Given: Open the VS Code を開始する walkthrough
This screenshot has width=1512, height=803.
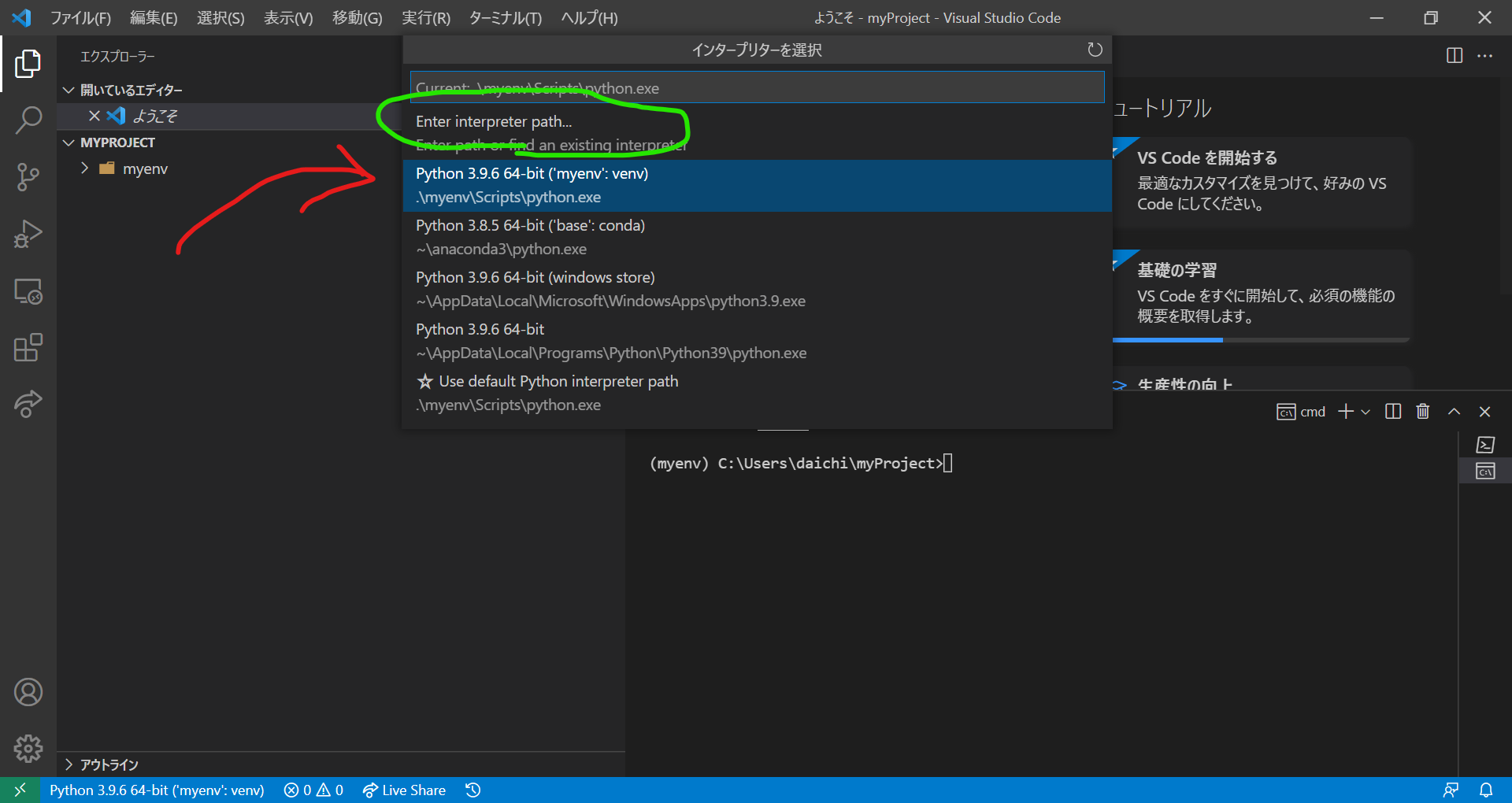Looking at the screenshot, I should coord(1262,182).
